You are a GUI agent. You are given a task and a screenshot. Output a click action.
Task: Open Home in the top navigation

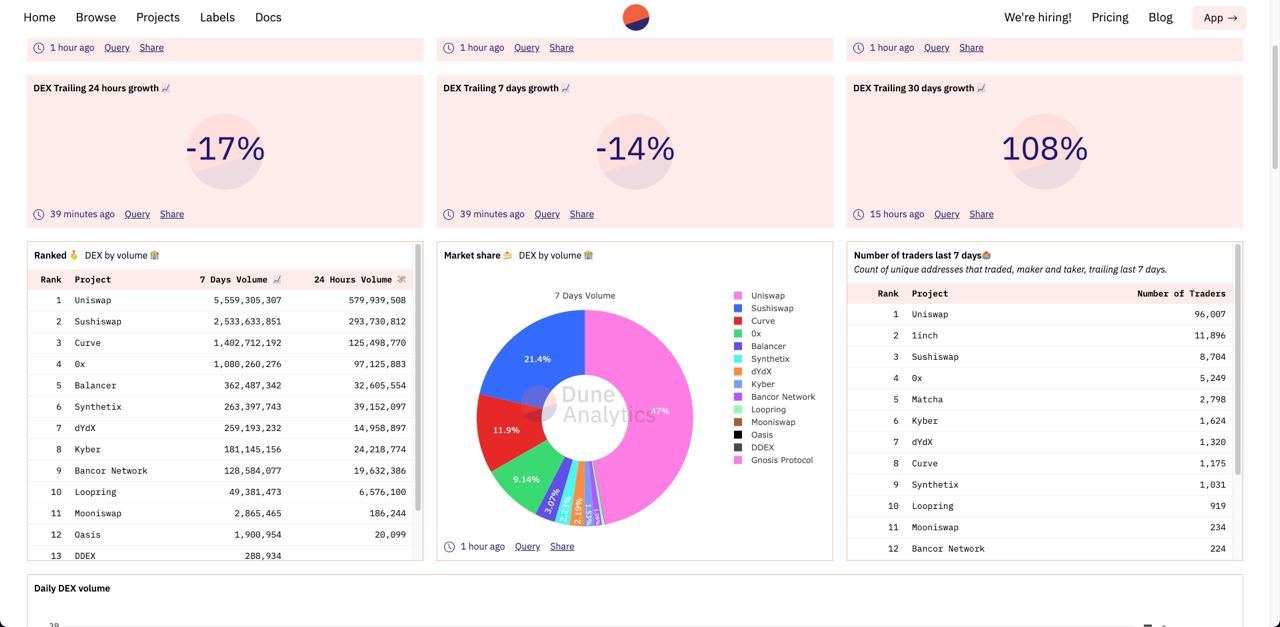(x=39, y=17)
